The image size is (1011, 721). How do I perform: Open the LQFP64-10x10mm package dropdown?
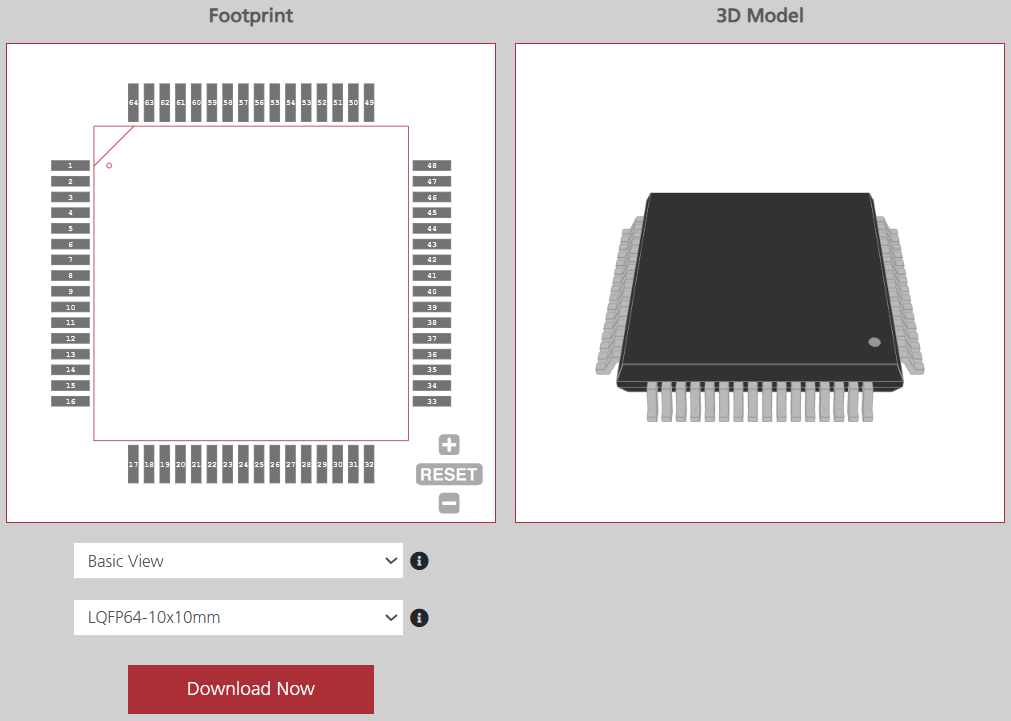(x=237, y=618)
